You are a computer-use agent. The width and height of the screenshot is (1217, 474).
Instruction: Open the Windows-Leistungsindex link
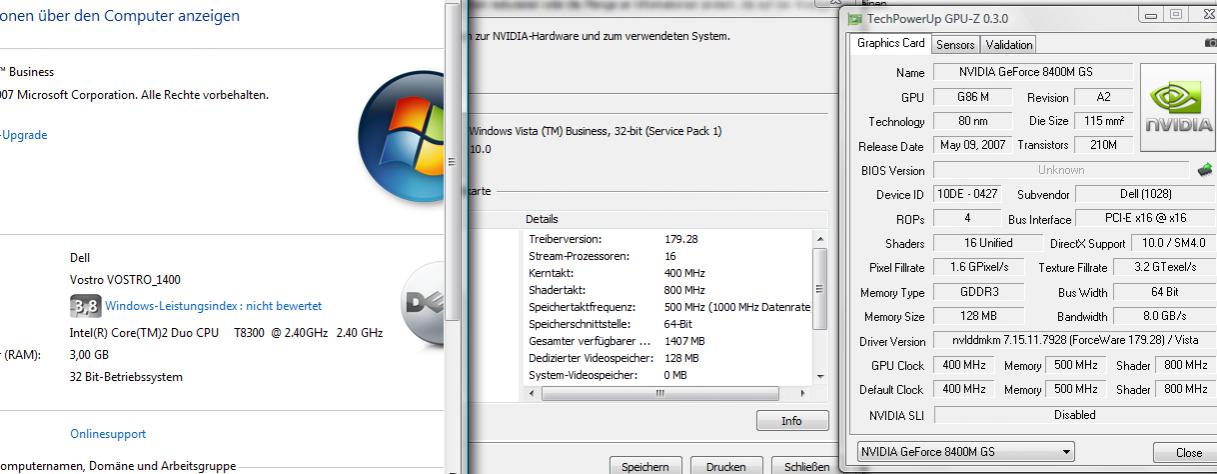(214, 306)
